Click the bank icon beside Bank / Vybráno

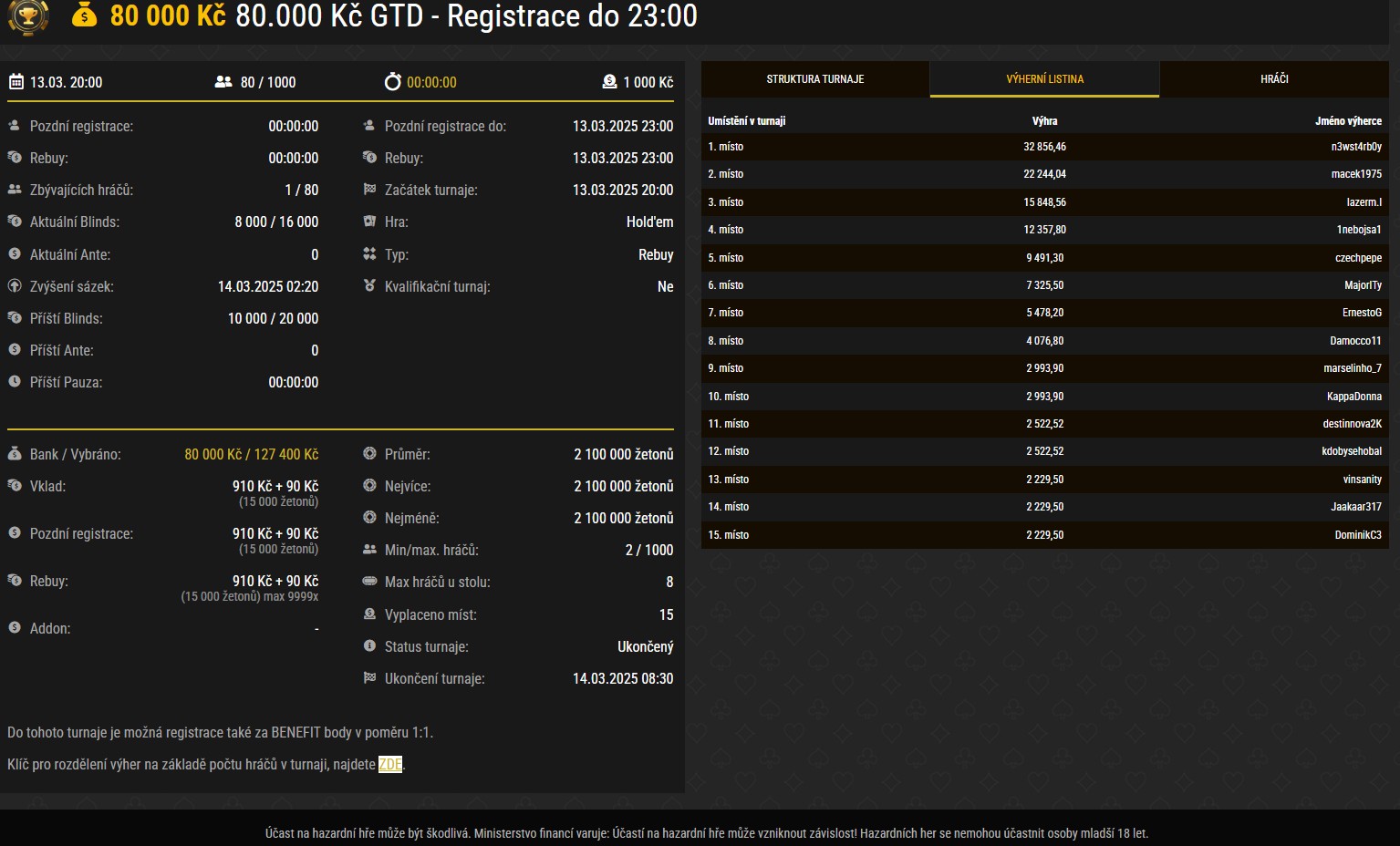pos(15,454)
